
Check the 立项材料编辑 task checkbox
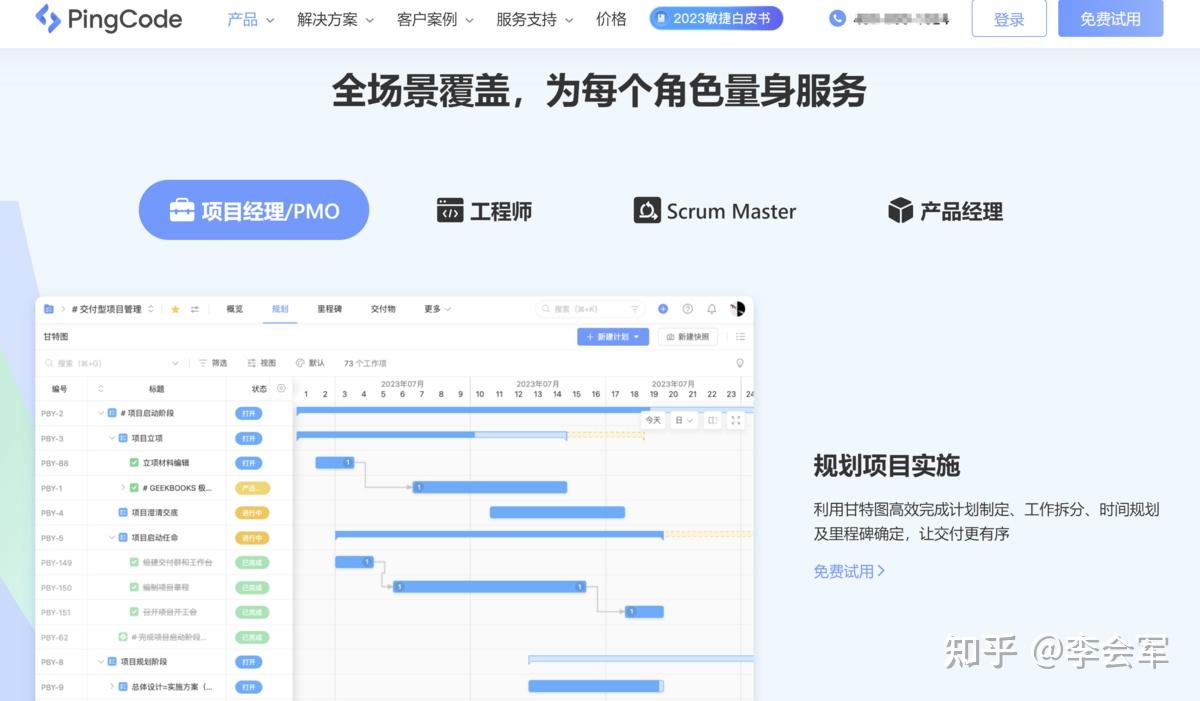click(x=134, y=463)
